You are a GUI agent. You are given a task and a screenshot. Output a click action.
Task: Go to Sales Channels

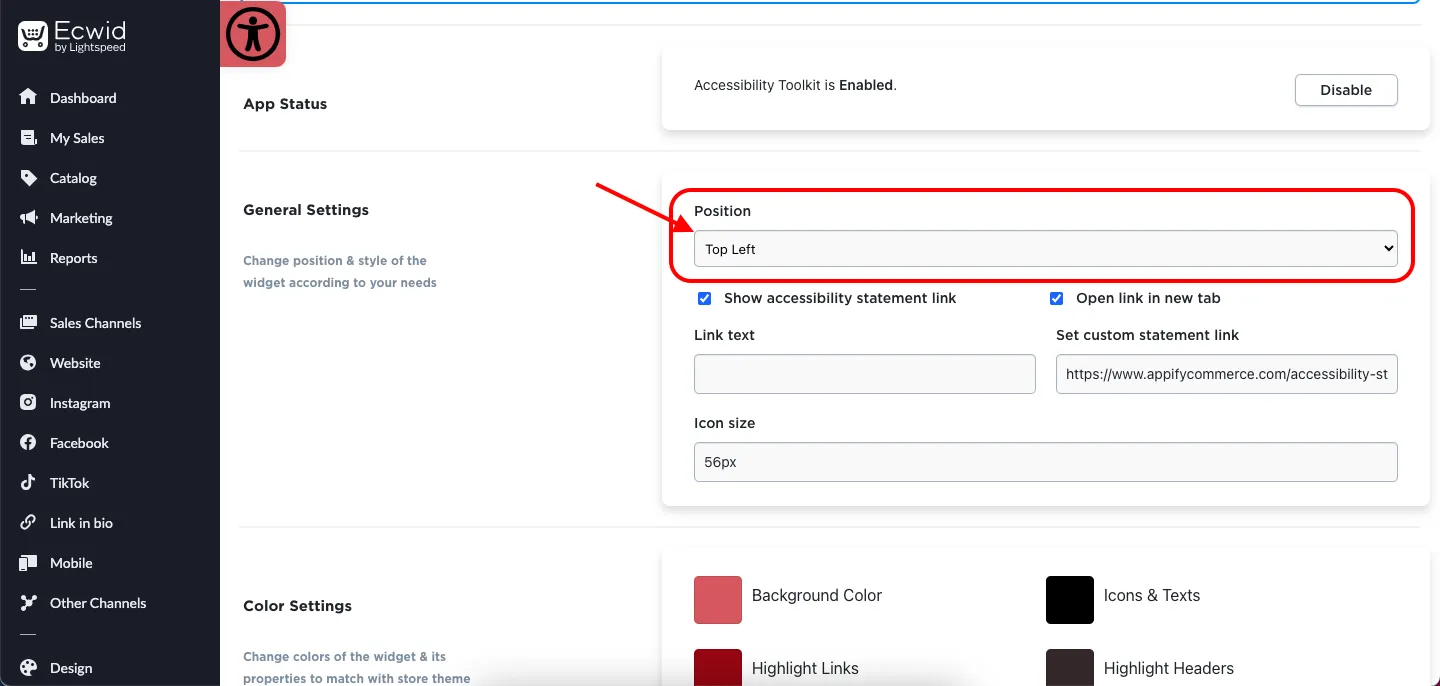[x=95, y=323]
